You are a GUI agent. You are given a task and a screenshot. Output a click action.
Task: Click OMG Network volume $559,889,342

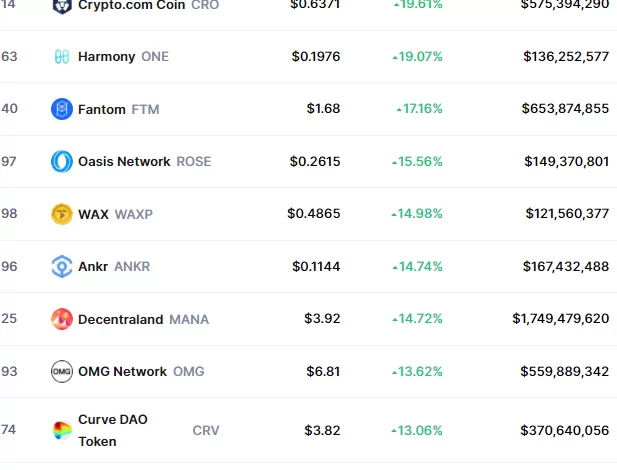point(564,372)
